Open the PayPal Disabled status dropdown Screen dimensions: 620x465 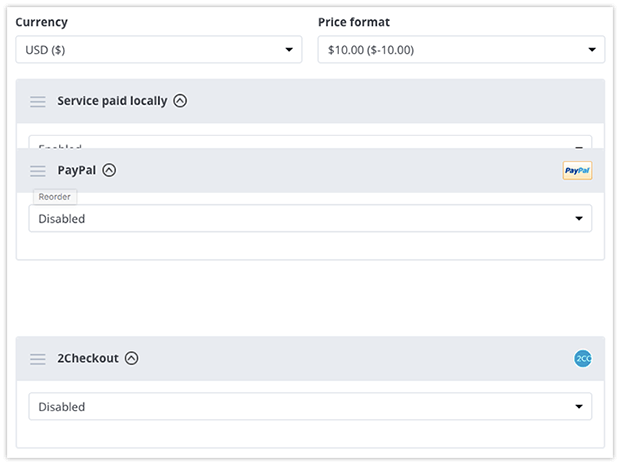coord(310,218)
